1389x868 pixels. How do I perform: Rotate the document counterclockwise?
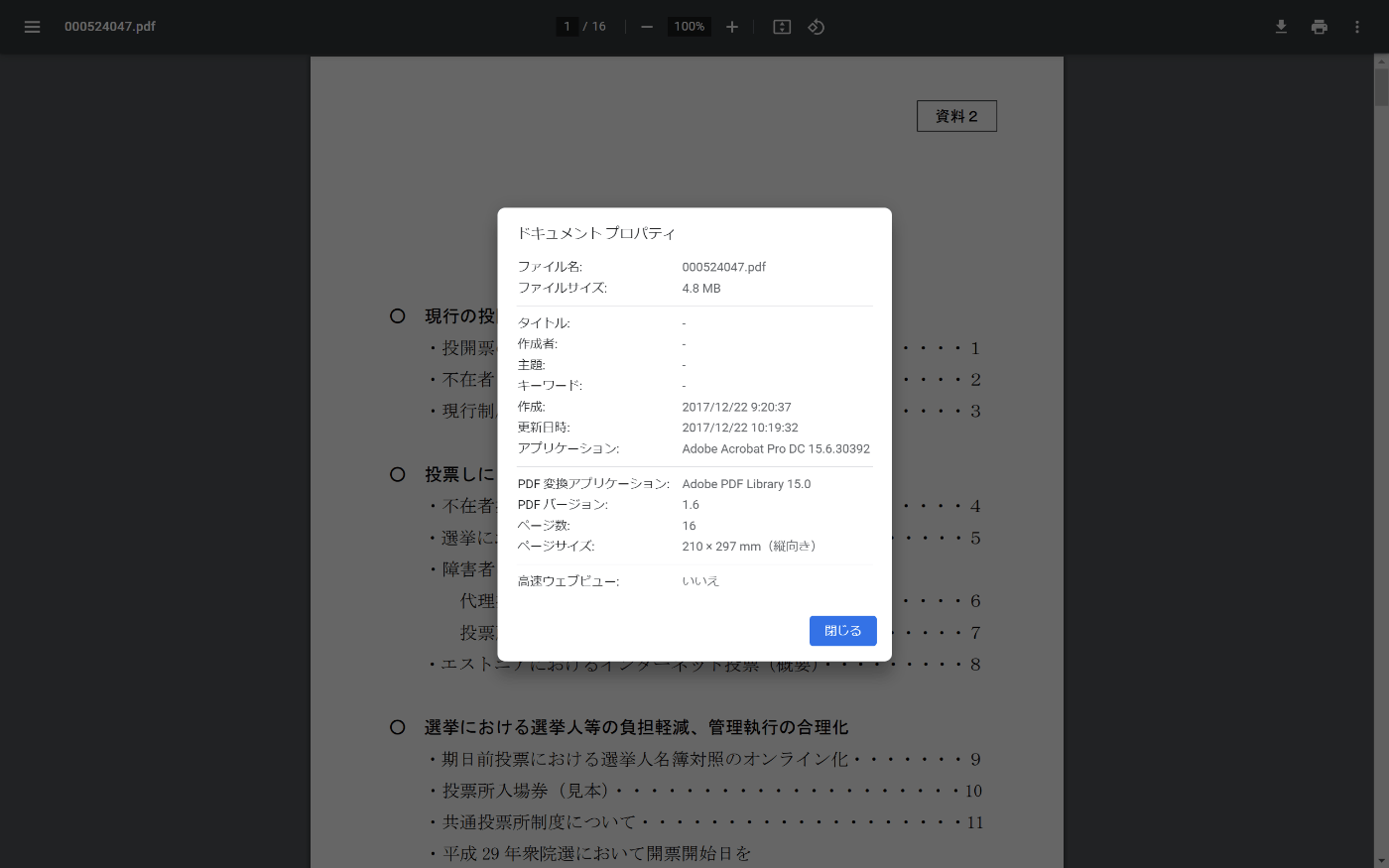[817, 27]
